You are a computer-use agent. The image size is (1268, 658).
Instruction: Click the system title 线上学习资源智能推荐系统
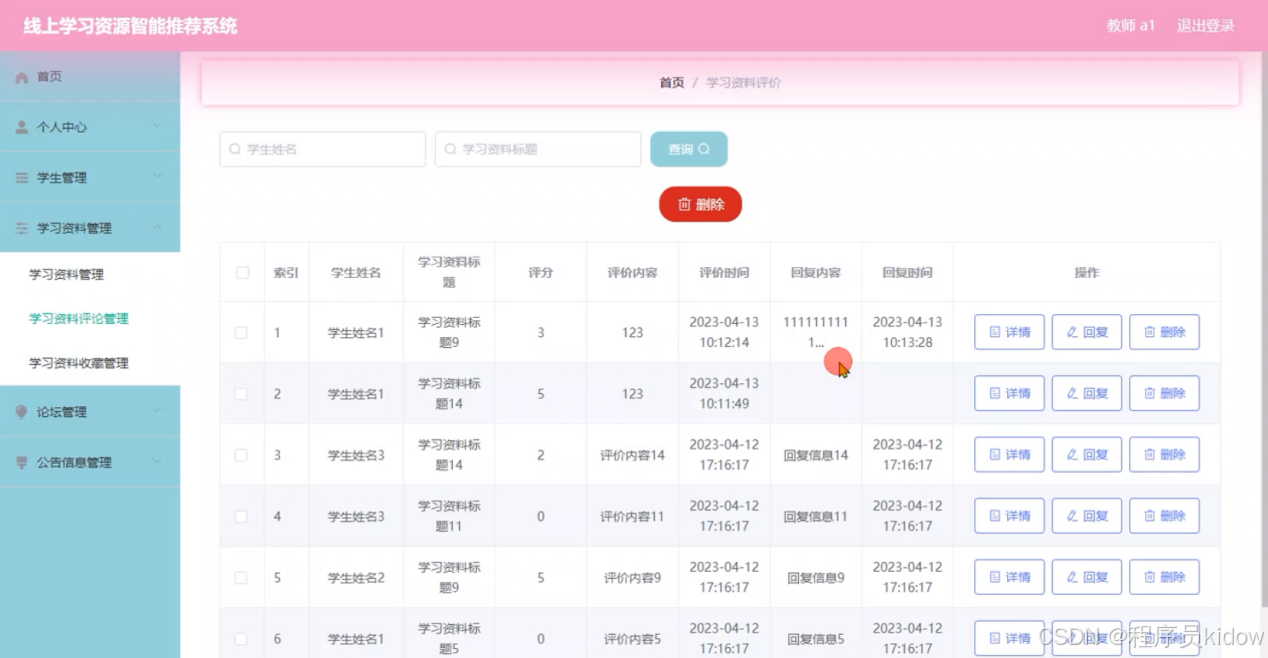pos(131,26)
